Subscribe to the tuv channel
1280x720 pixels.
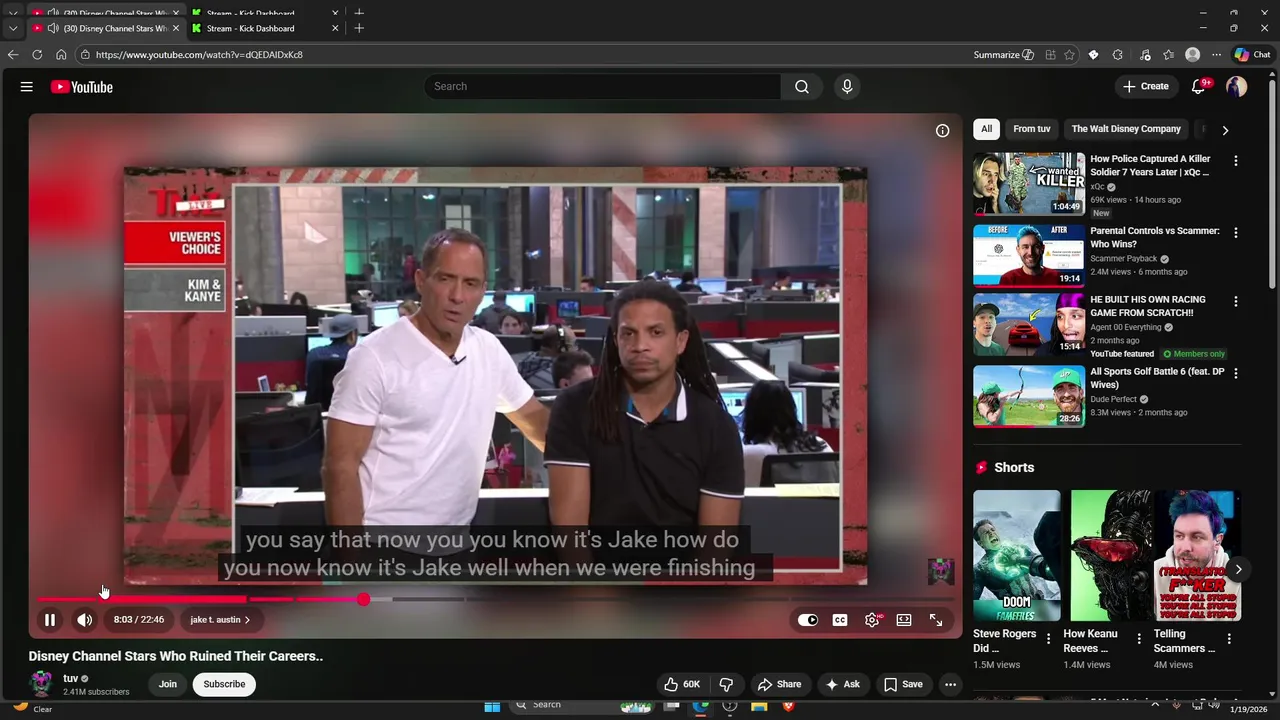[x=224, y=684]
